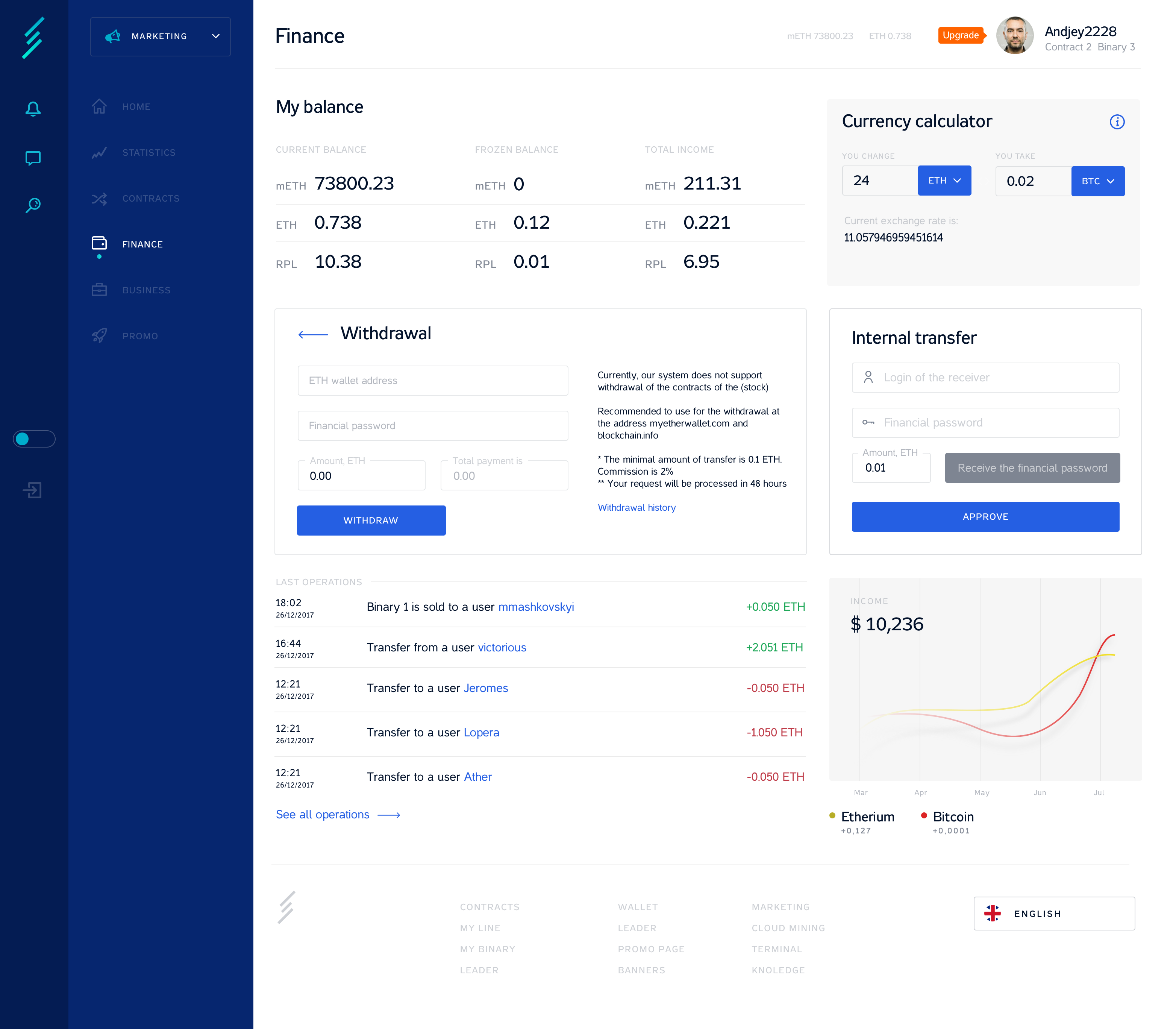Open footer Promo Page link
This screenshot has width=1176, height=1029.
651,949
